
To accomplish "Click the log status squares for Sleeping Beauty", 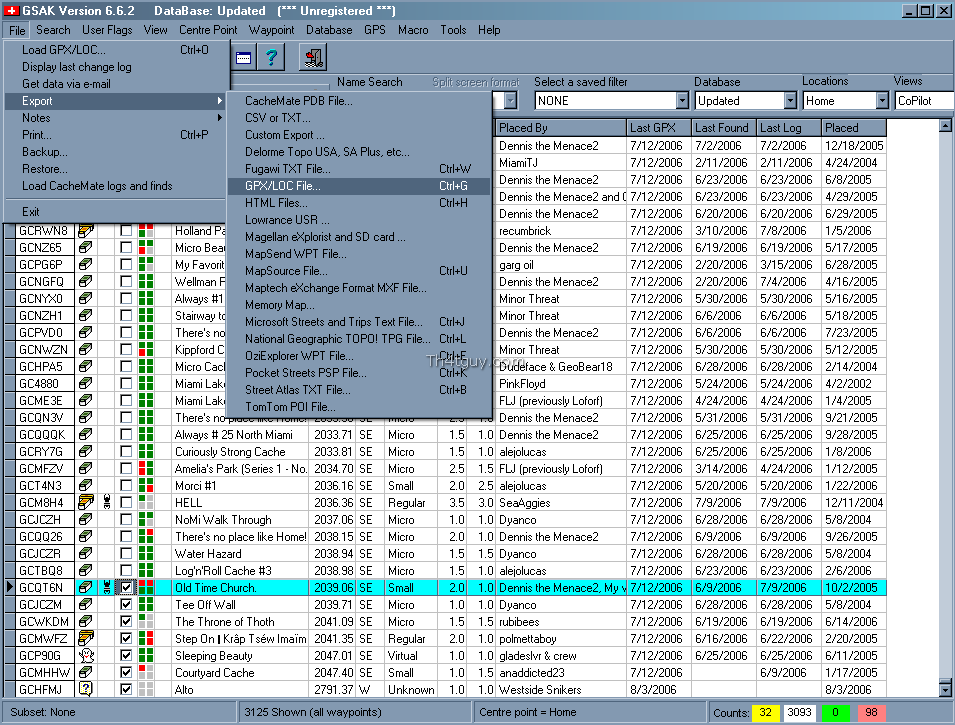I will 146,655.
